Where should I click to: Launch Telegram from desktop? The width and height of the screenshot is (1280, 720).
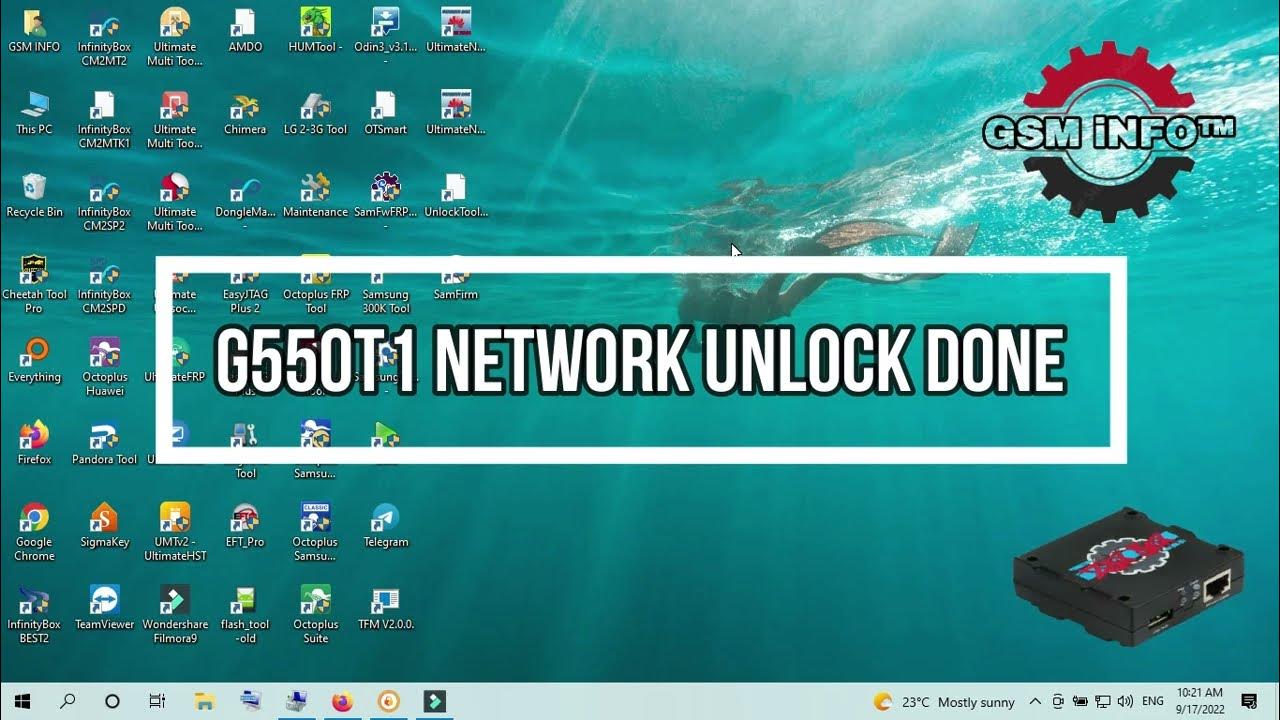click(x=386, y=525)
